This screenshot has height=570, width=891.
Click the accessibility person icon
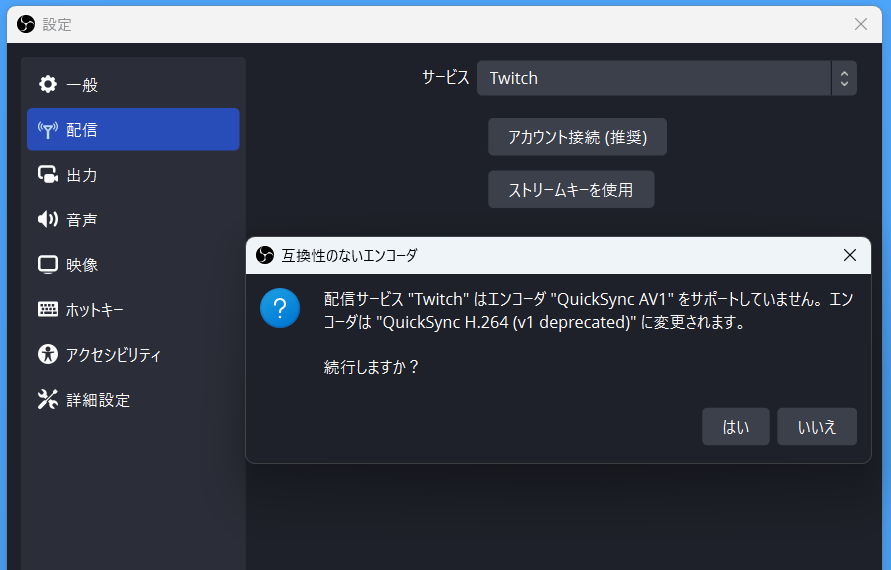point(48,354)
